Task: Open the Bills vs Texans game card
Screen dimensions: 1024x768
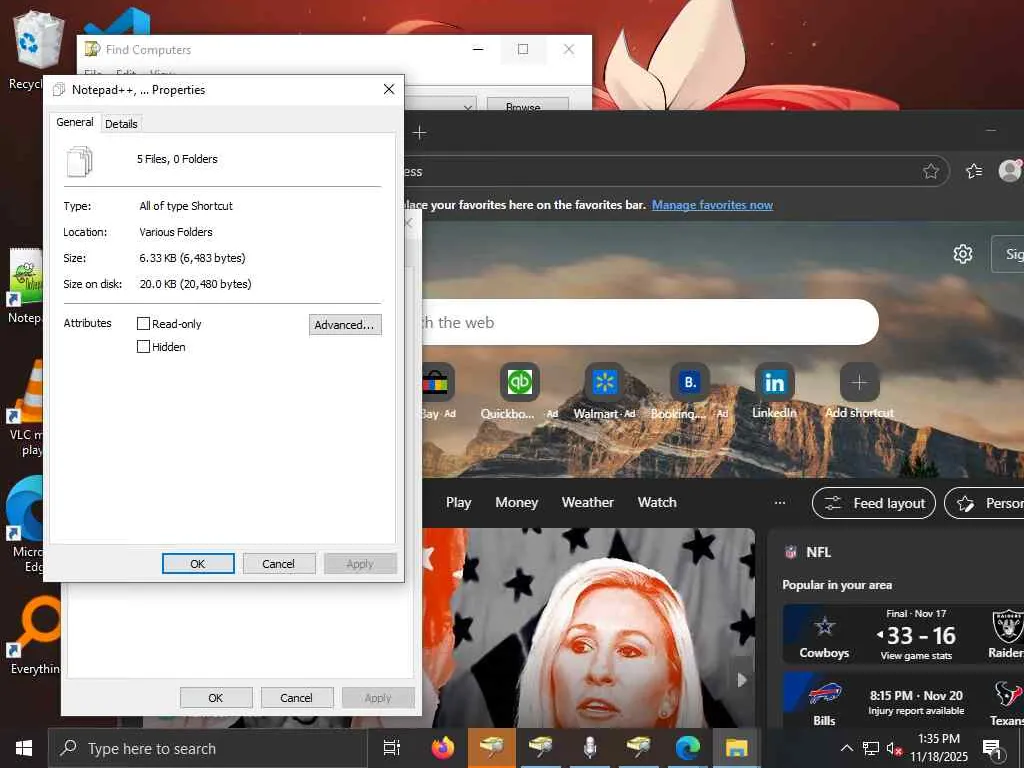Action: coord(904,701)
